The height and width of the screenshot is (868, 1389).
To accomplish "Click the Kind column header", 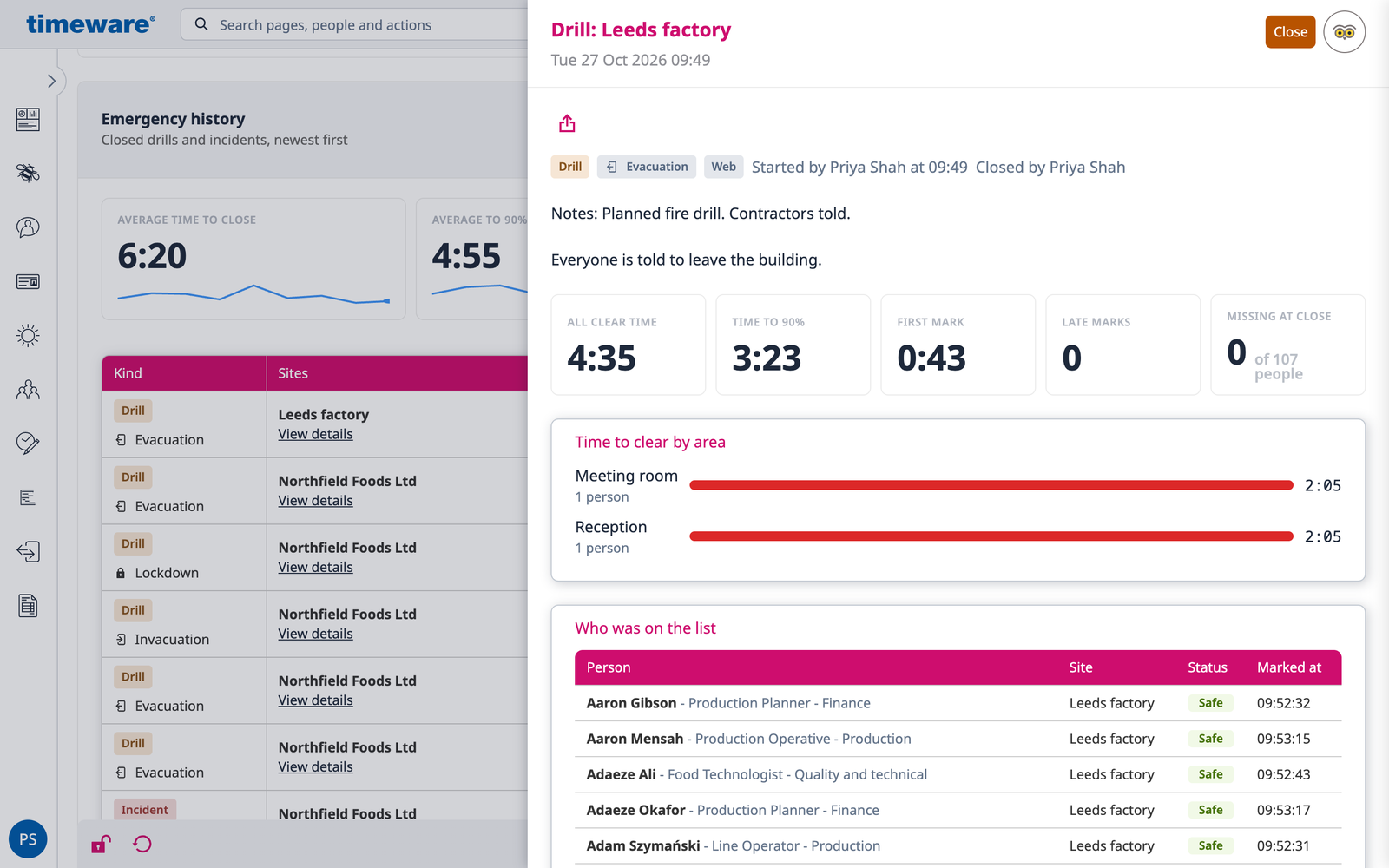I will (x=184, y=373).
